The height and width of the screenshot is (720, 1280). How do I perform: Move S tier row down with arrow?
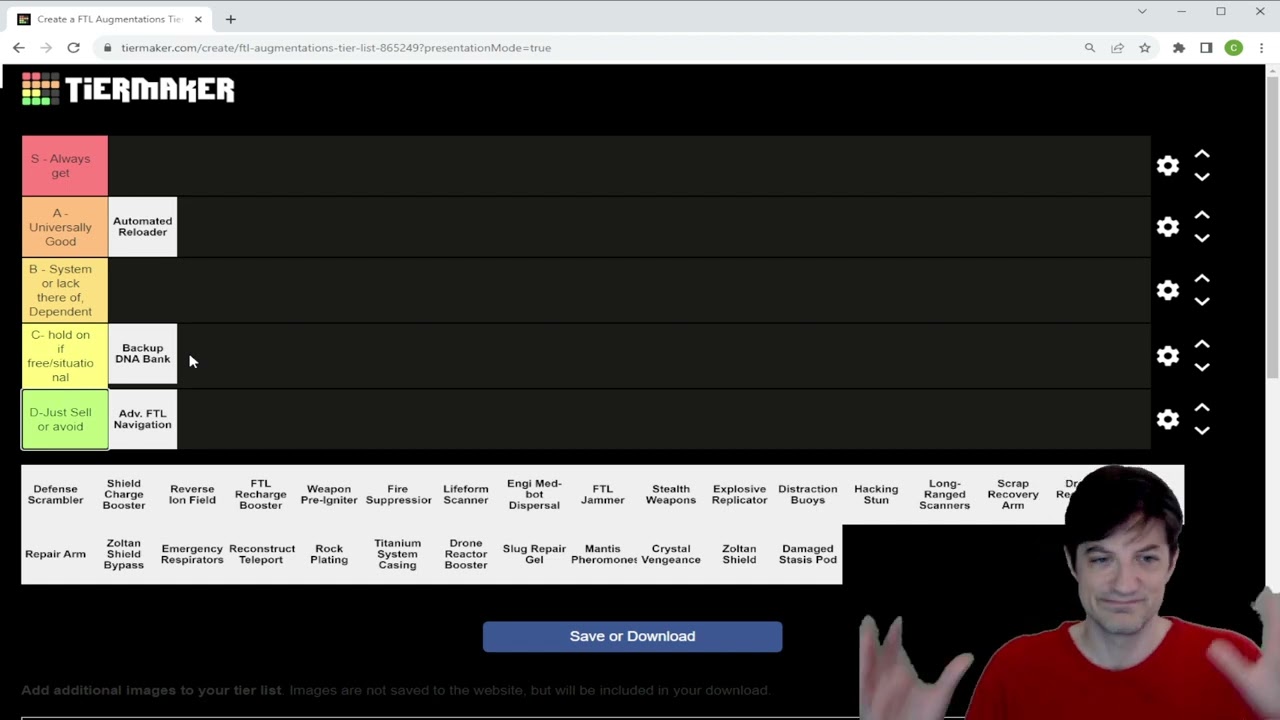(1202, 177)
